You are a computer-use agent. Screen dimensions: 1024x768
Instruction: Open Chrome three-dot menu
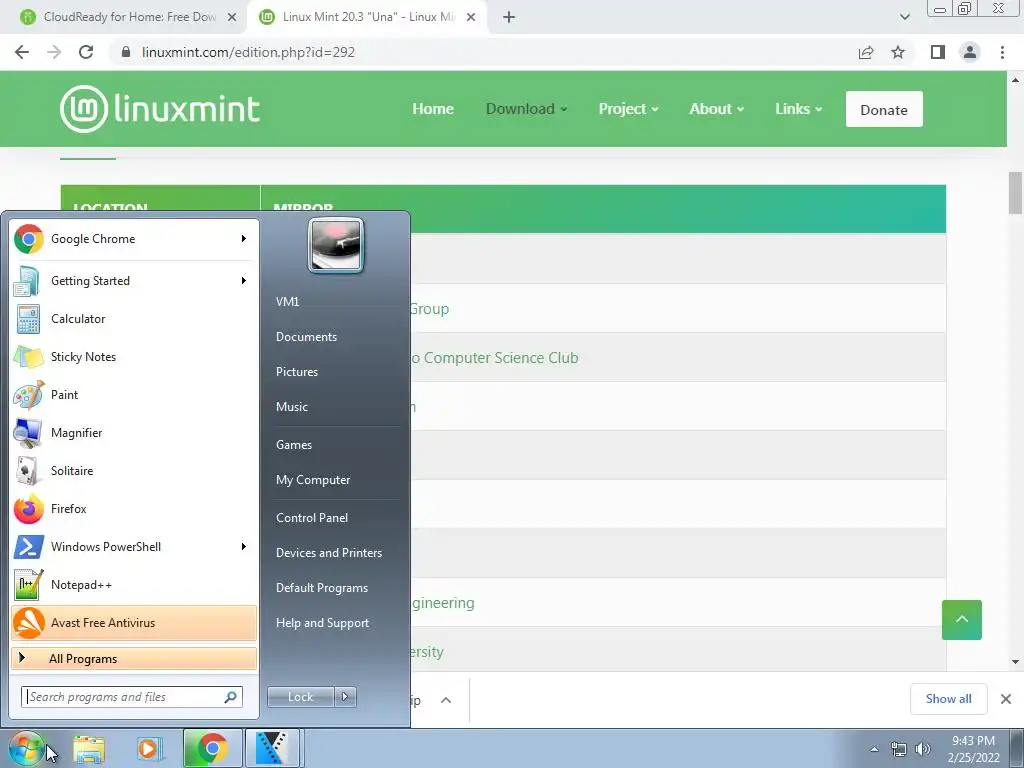[1002, 52]
